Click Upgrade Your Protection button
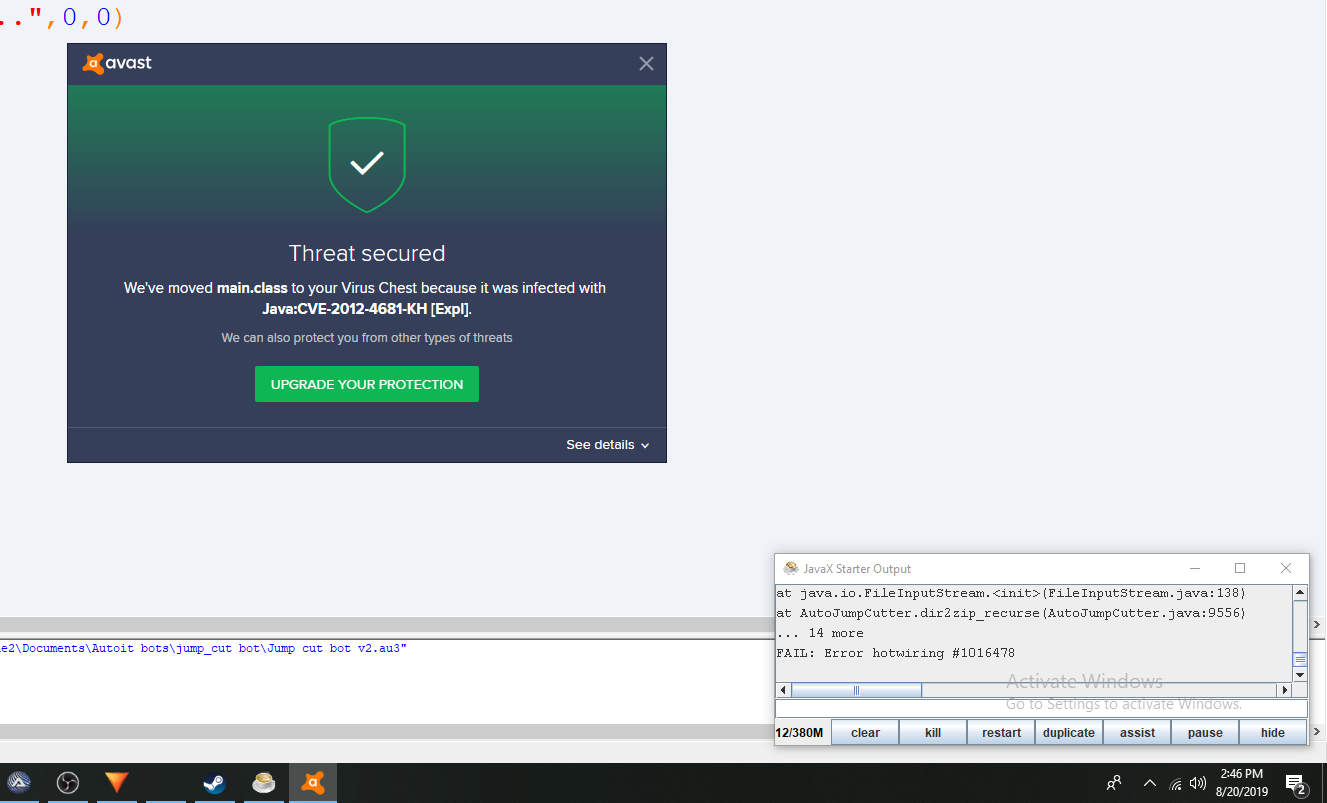The width and height of the screenshot is (1327, 803). 367,384
